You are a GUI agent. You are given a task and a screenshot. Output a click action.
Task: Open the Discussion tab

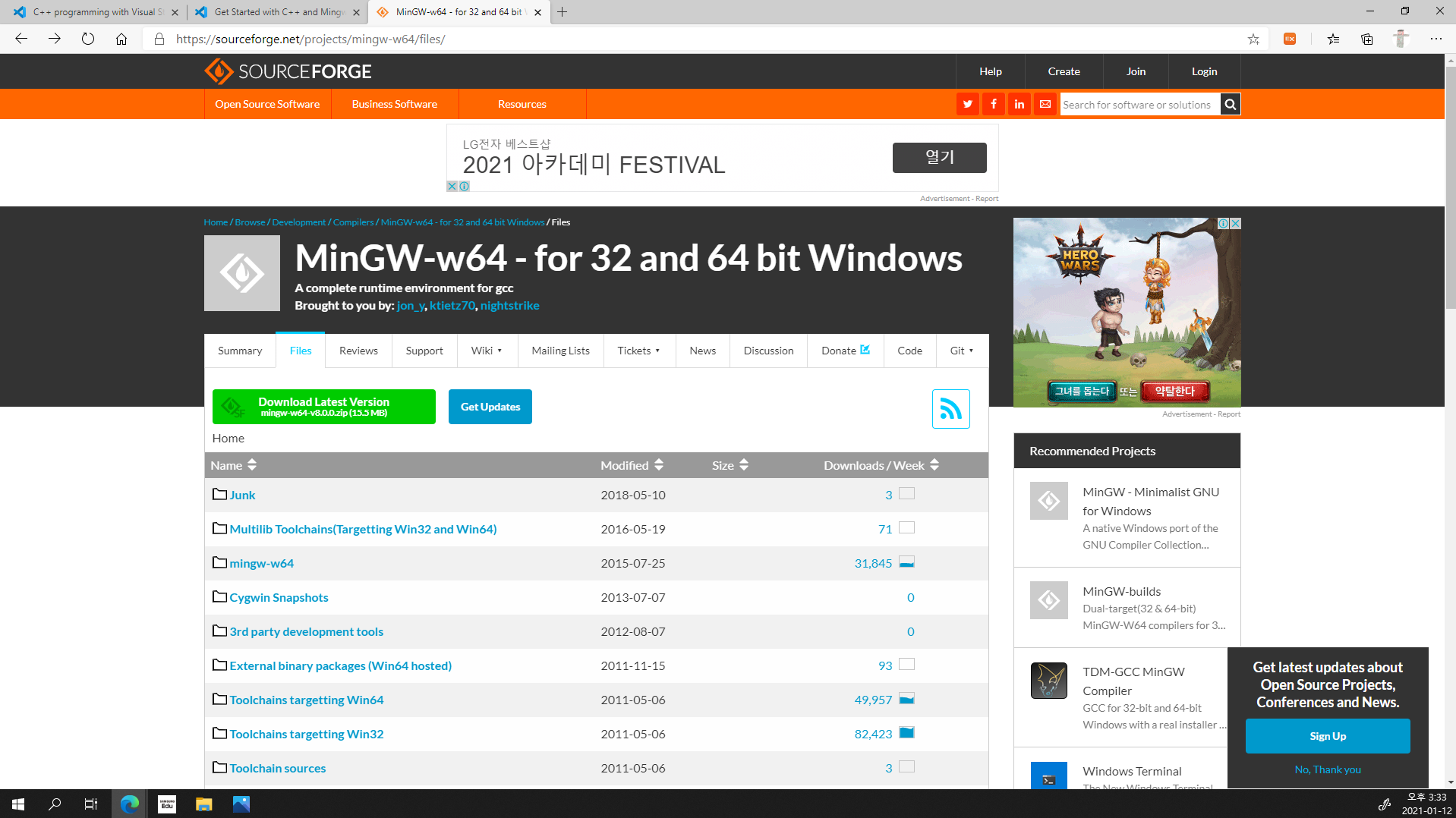tap(768, 351)
